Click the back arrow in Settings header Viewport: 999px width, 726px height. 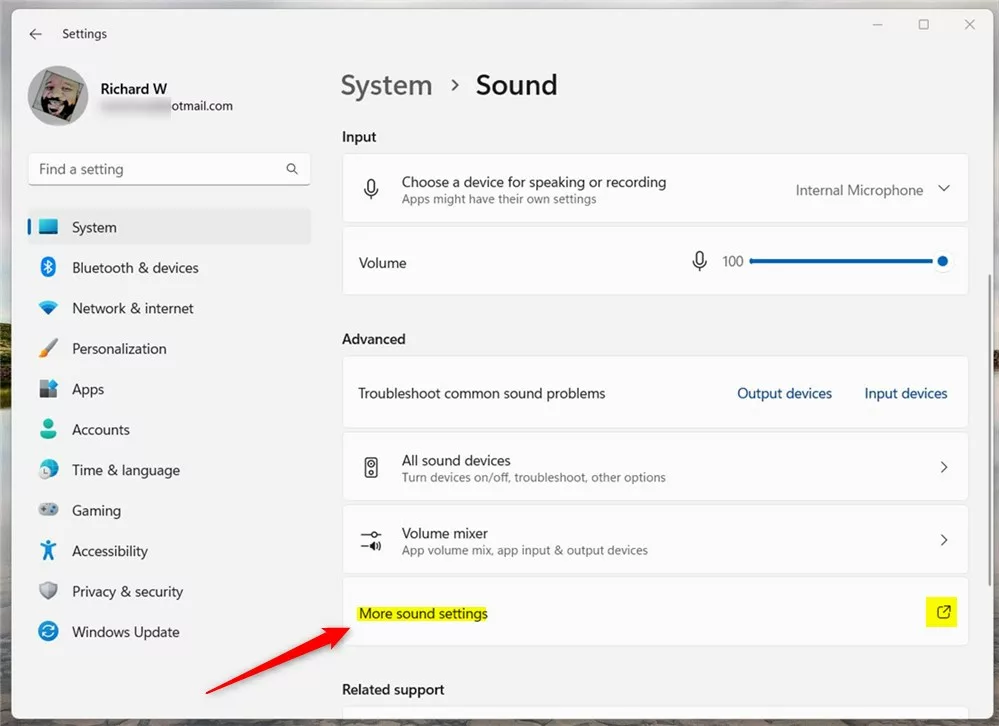coord(36,34)
